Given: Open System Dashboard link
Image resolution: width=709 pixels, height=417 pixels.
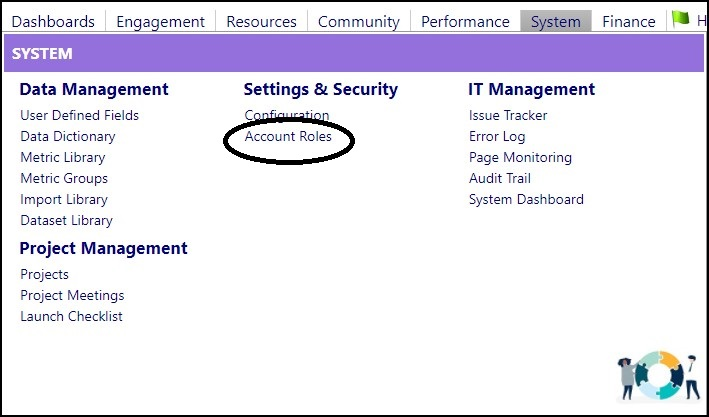Looking at the screenshot, I should tap(526, 199).
